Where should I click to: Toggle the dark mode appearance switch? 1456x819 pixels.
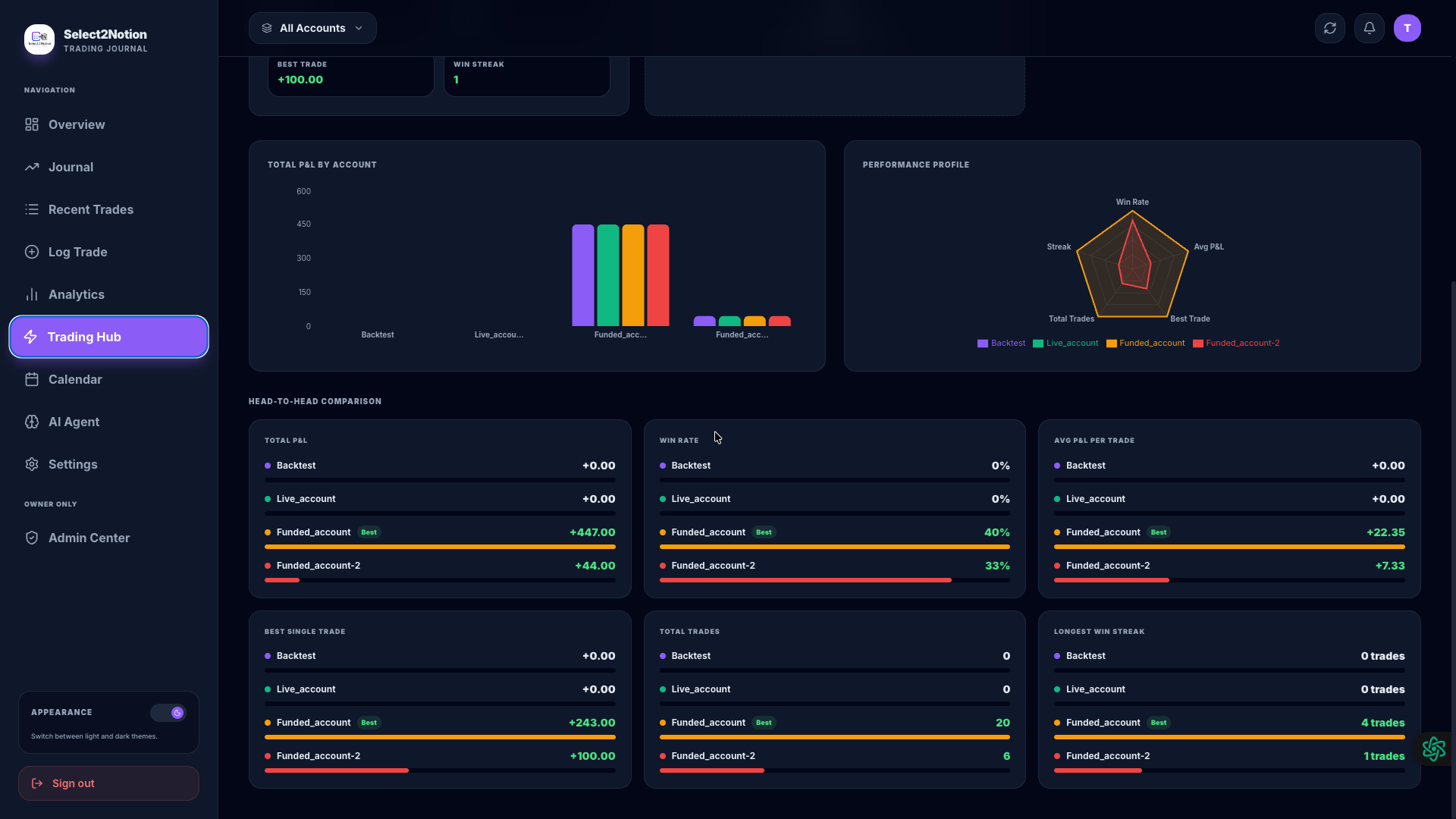168,713
